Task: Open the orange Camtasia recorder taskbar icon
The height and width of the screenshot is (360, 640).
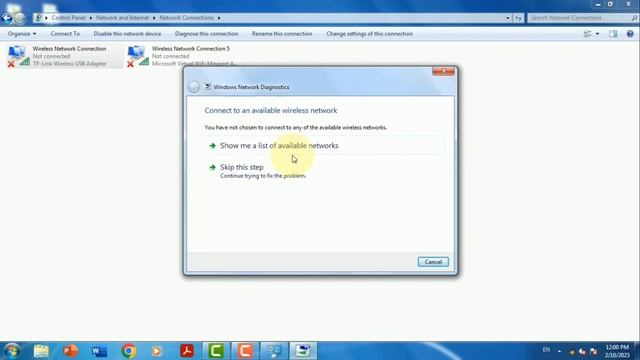Action: 245,351
